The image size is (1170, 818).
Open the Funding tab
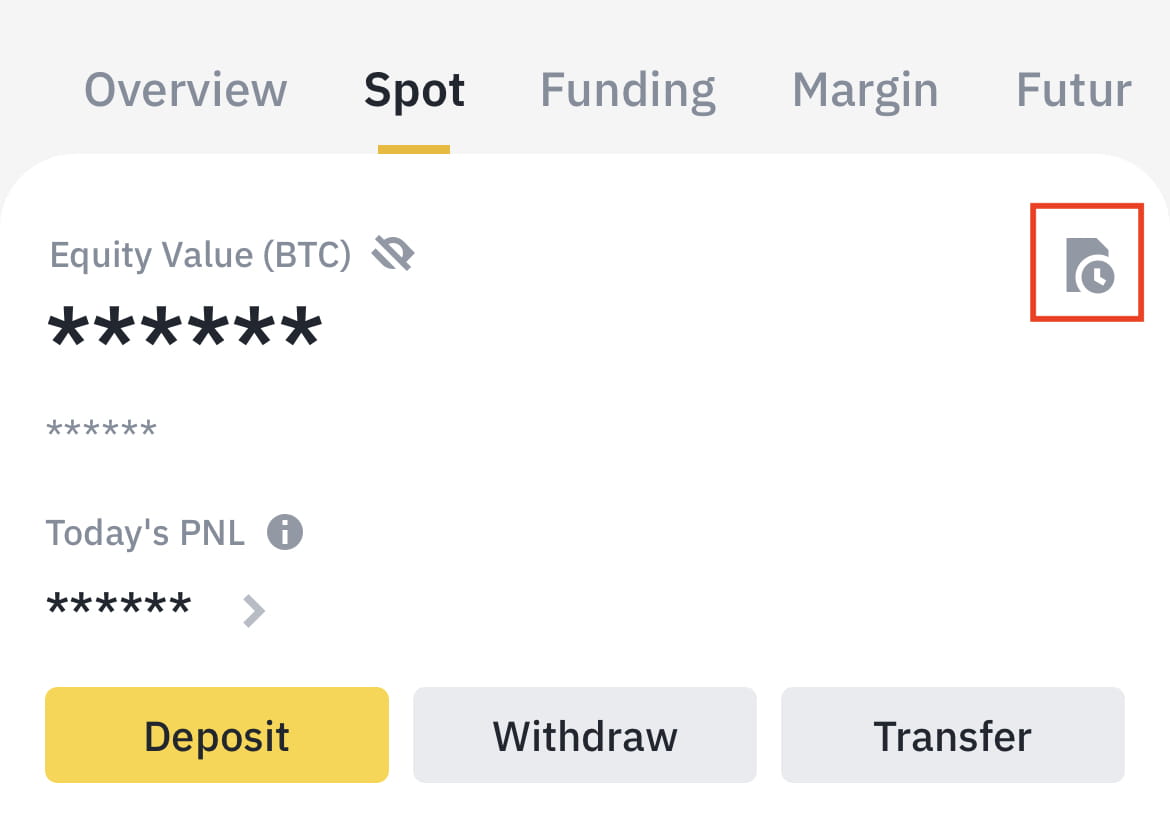(627, 90)
